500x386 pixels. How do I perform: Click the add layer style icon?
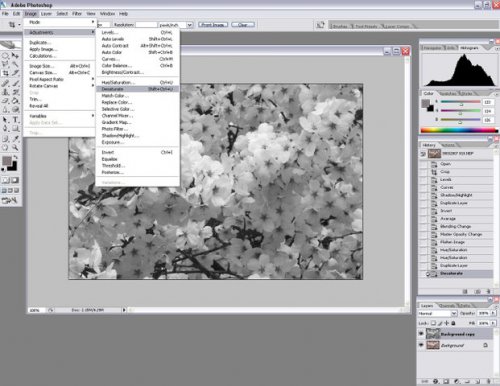(436, 381)
